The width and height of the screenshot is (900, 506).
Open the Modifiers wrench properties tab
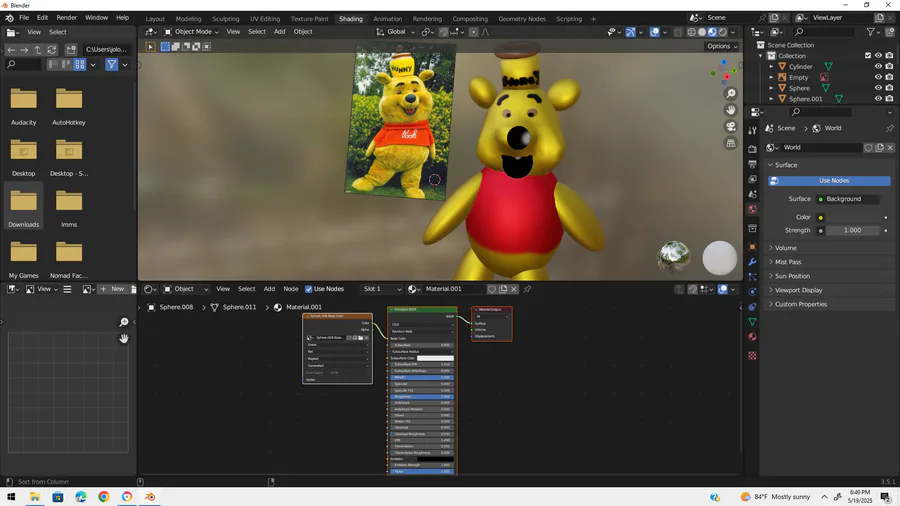[752, 262]
